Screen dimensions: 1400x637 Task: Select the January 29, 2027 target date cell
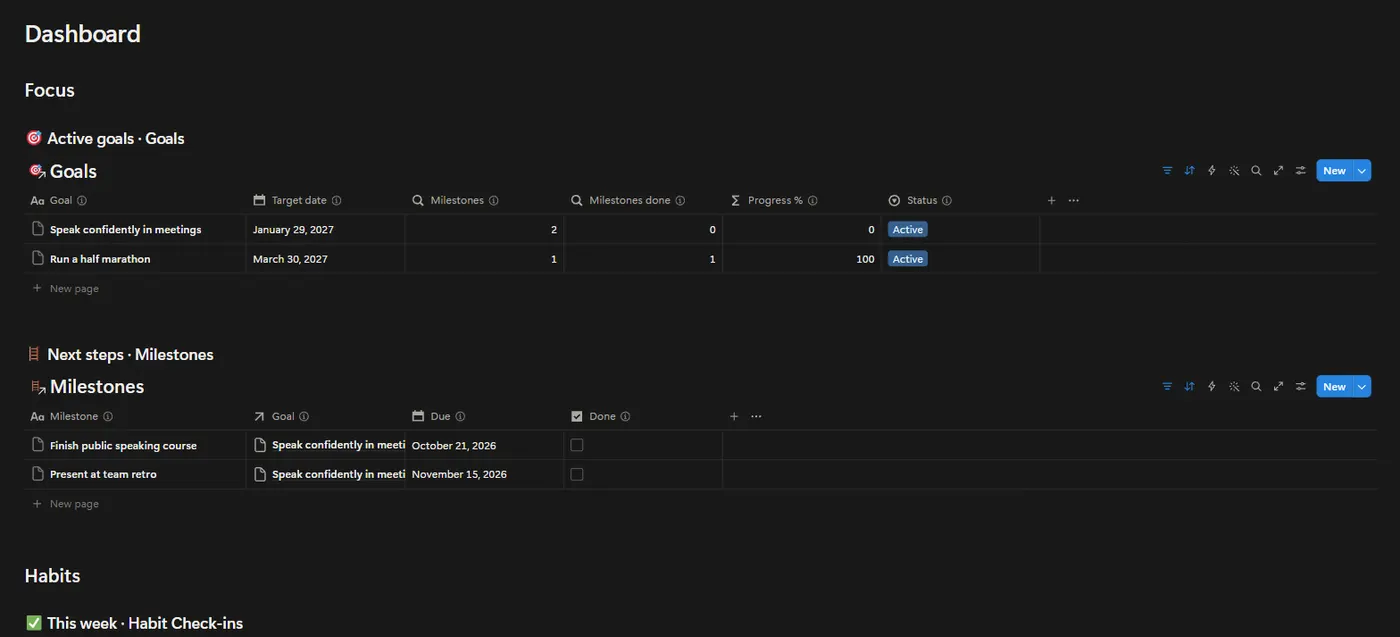(x=325, y=230)
